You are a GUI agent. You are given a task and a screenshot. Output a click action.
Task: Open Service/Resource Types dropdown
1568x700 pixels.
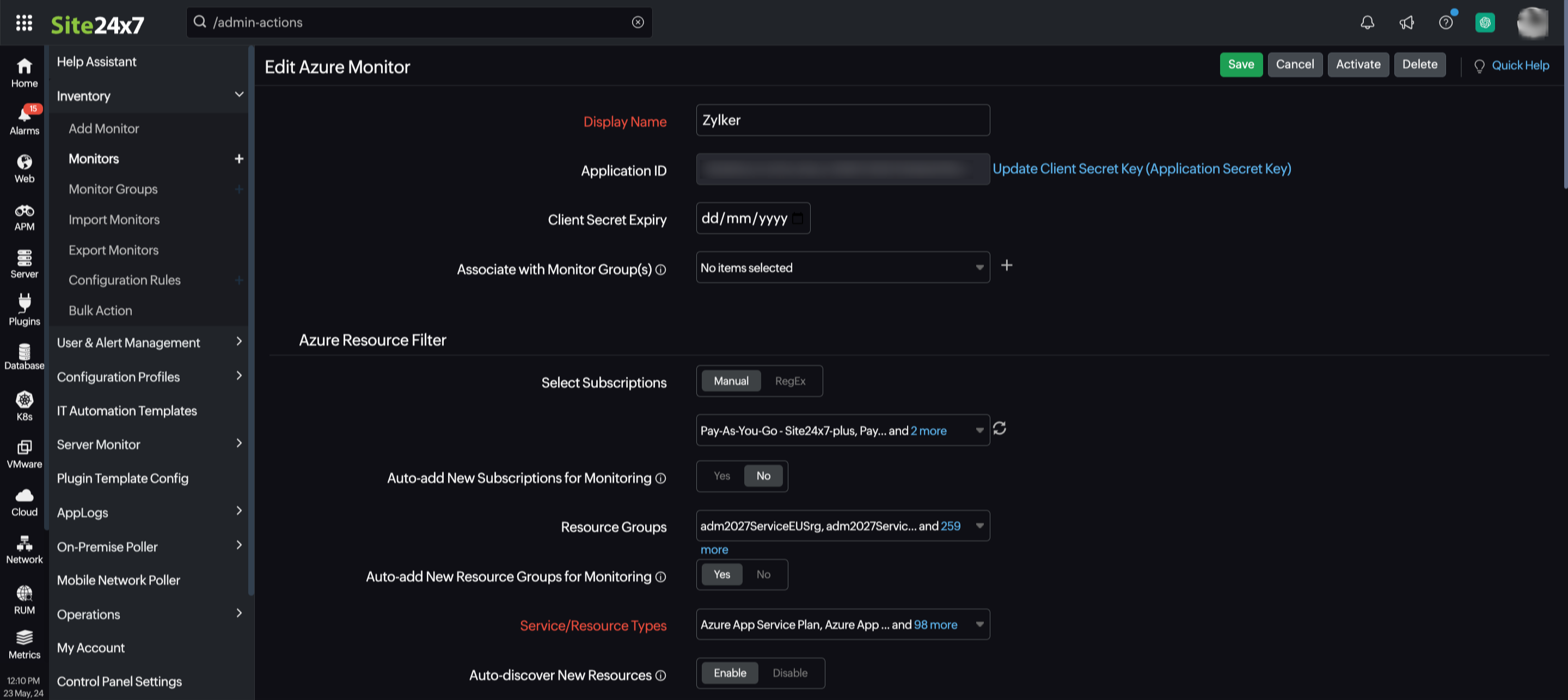[842, 624]
